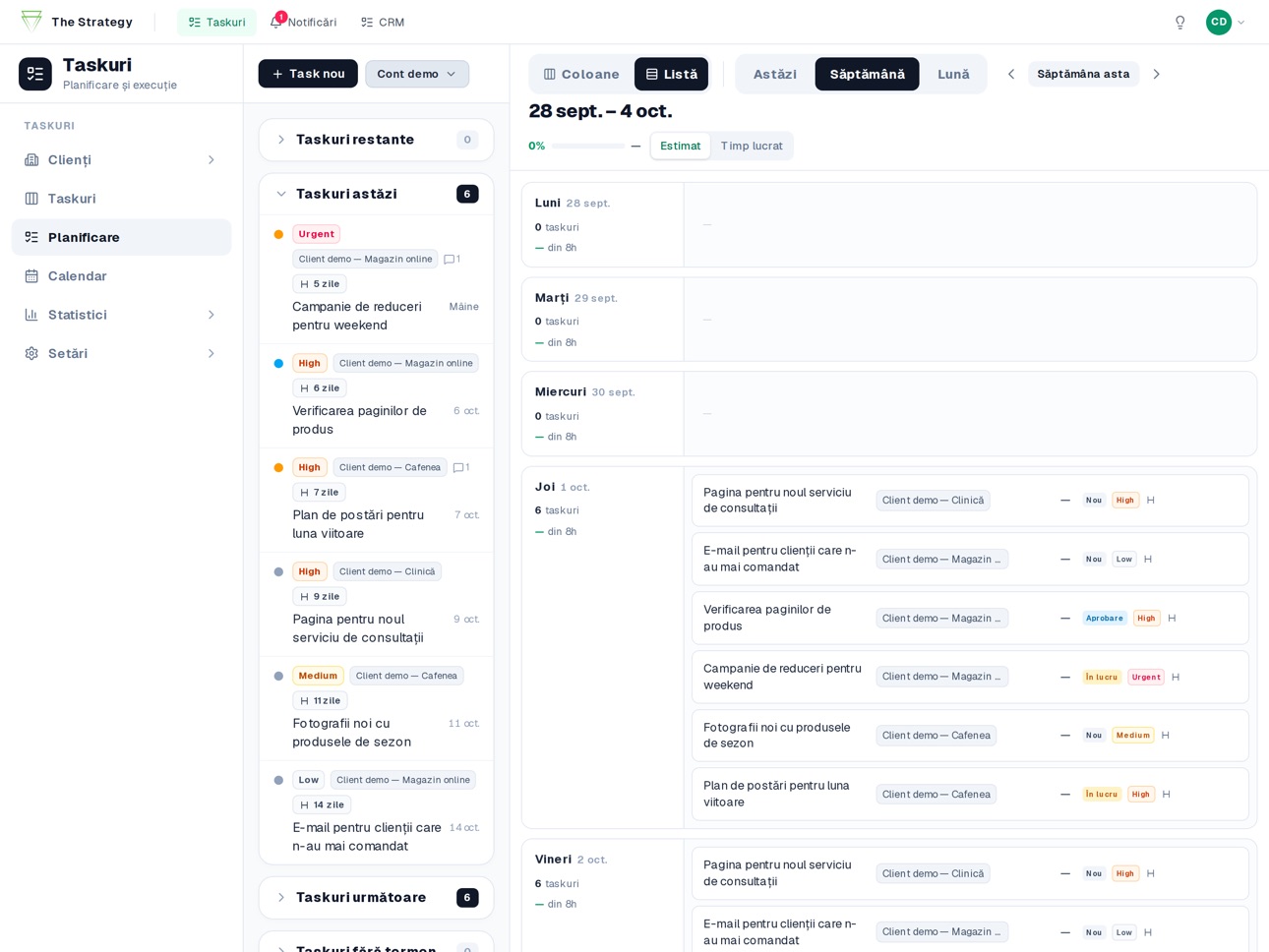Open notifications bell icon
Image resolution: width=1269 pixels, height=952 pixels.
point(276,22)
